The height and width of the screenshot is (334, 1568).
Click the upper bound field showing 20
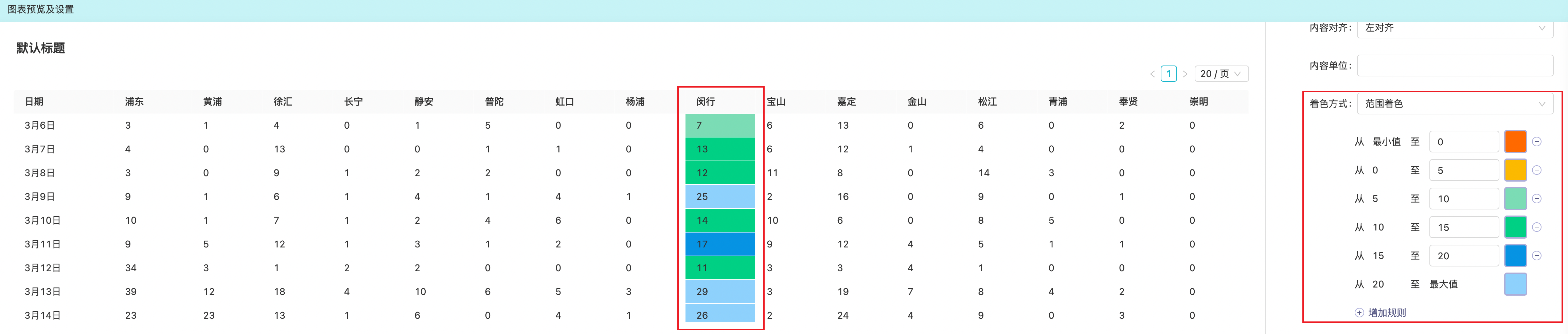click(1464, 256)
